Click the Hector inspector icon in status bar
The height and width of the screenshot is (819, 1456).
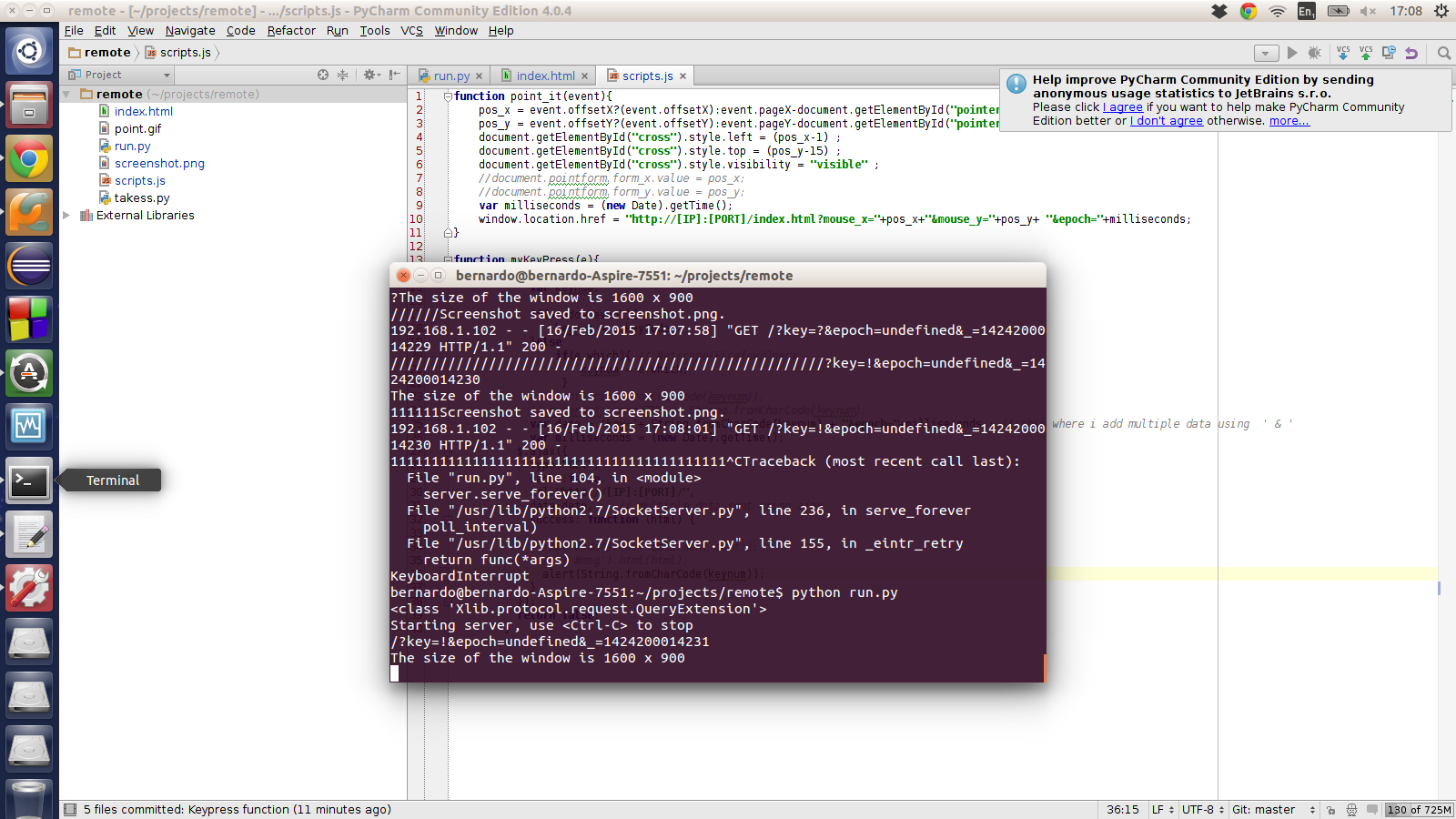pyautogui.click(x=1351, y=810)
